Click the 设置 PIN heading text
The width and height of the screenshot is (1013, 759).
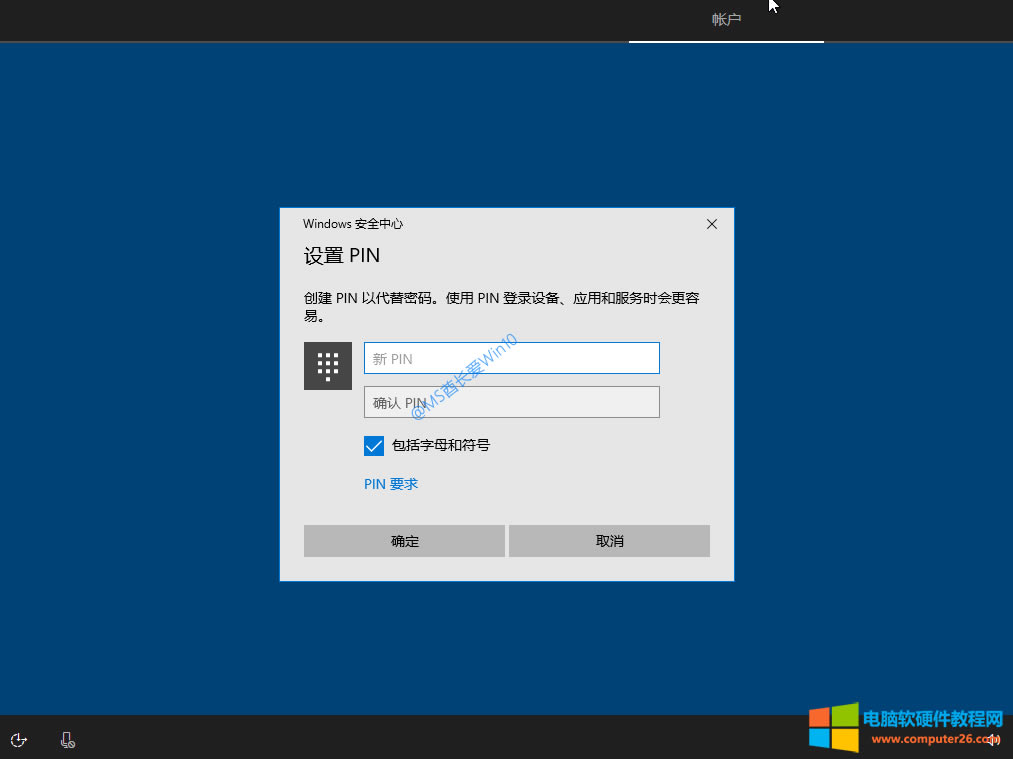342,256
